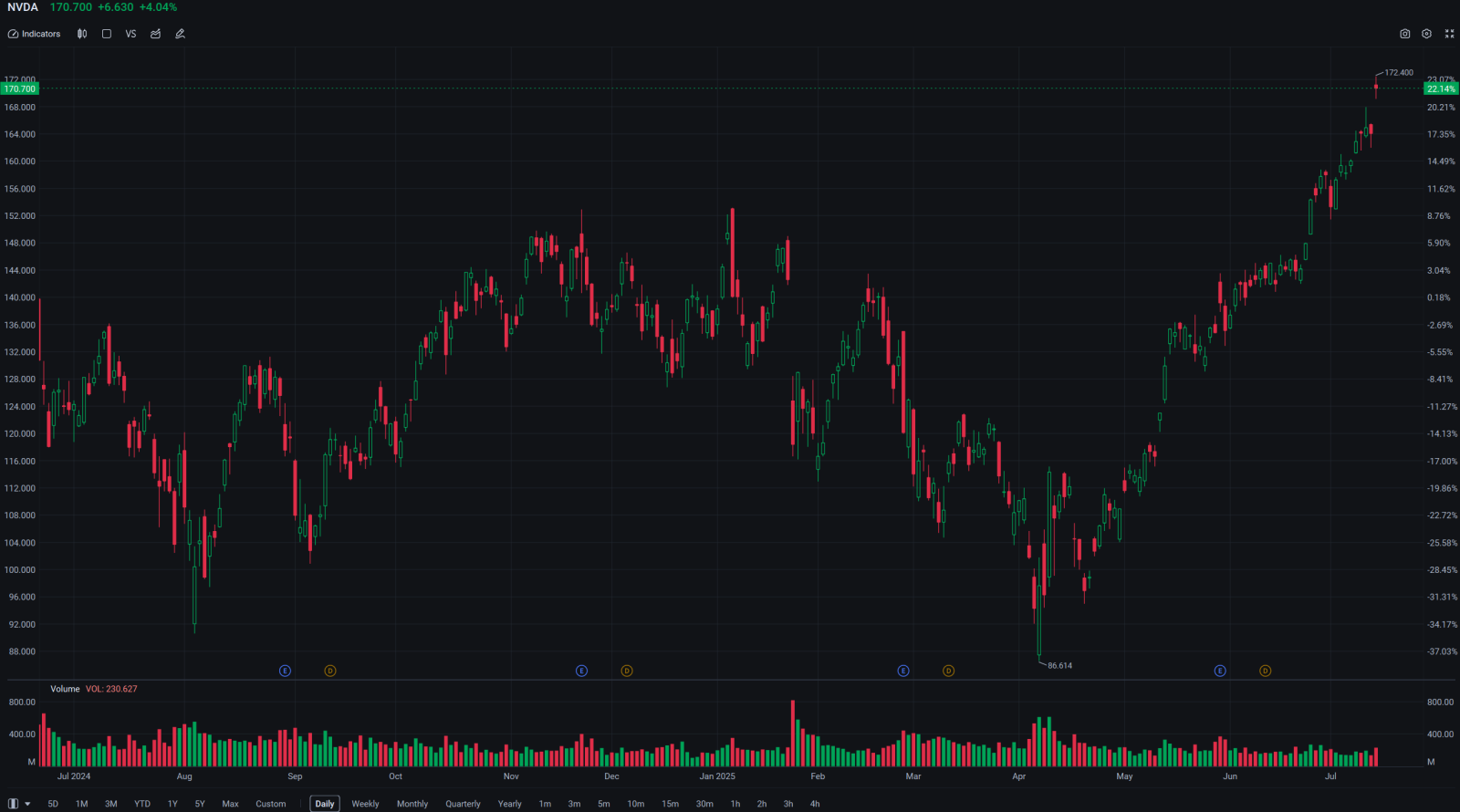Select the 5m interval
The width and height of the screenshot is (1460, 812).
604,804
